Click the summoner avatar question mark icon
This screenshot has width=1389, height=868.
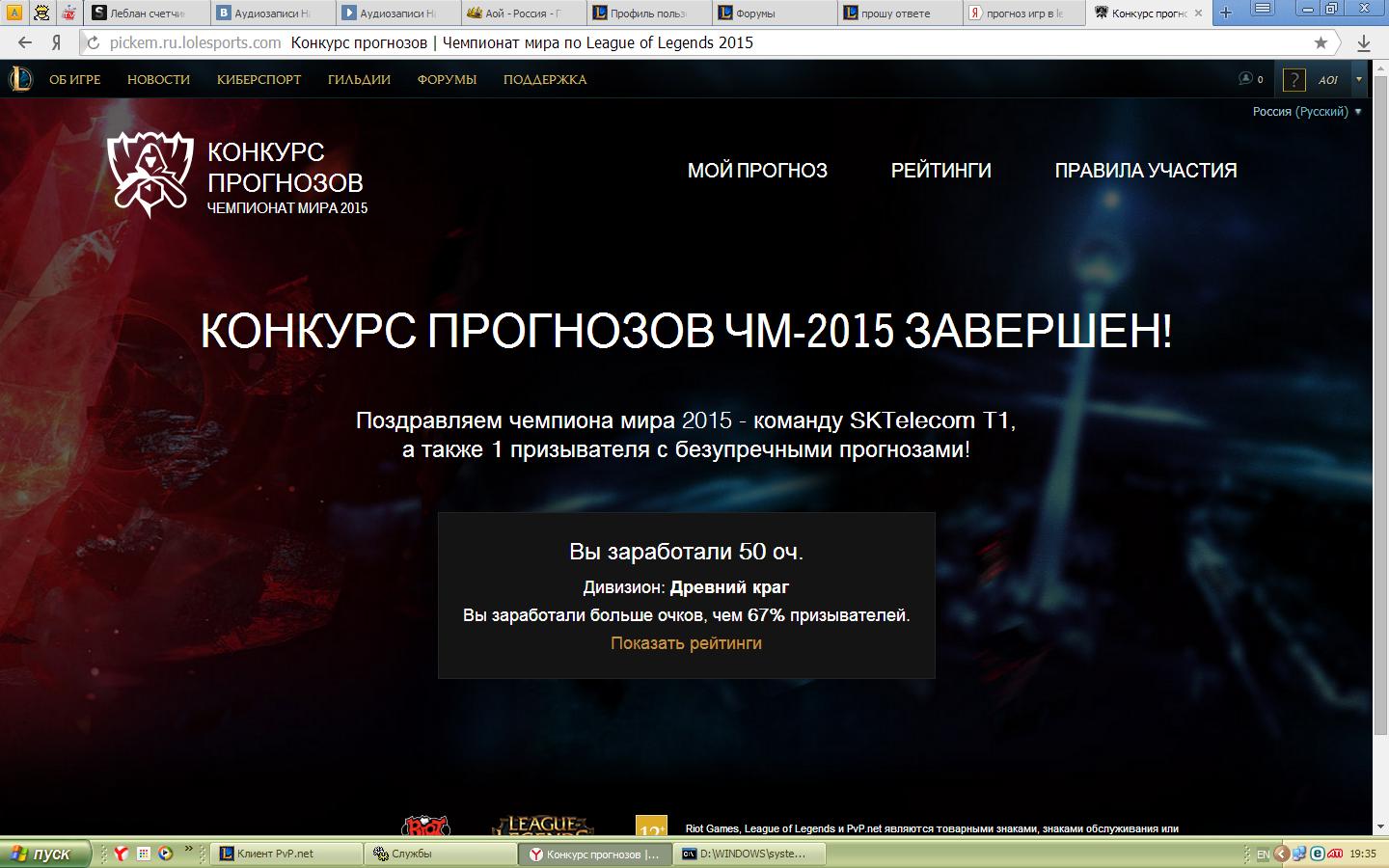tap(1294, 80)
